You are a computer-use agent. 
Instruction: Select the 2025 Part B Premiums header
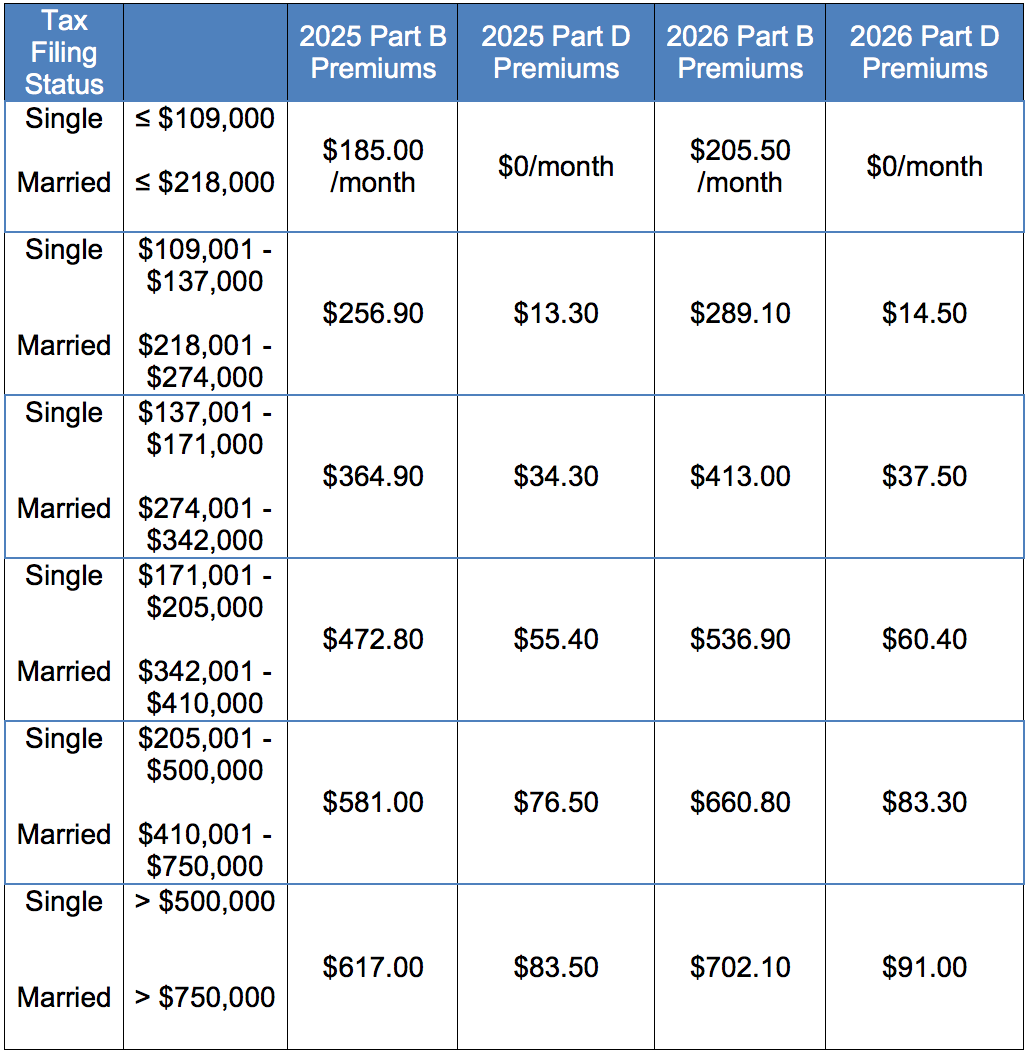click(x=372, y=52)
